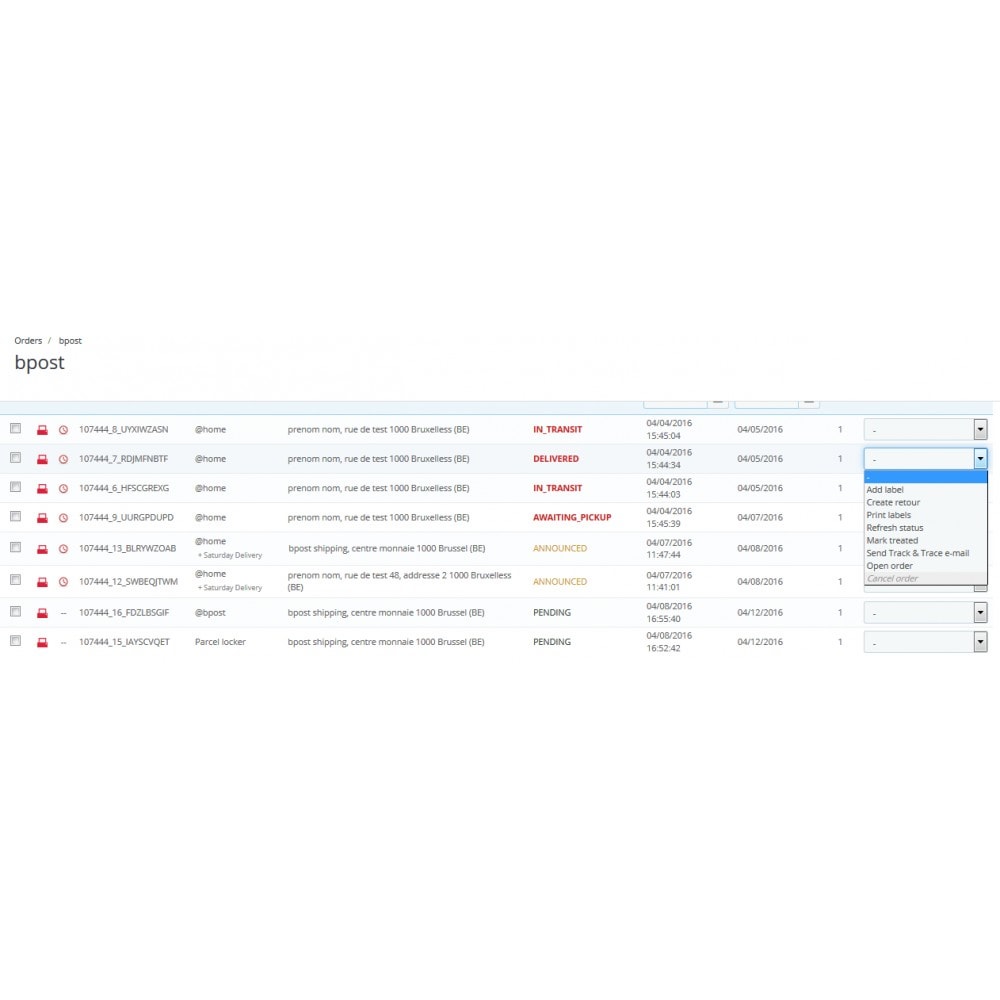
Task: Select 'Refresh status' in the action list
Action: point(925,528)
